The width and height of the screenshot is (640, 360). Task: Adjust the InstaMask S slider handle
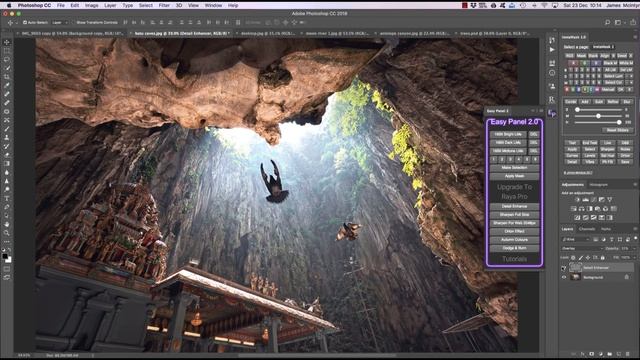(577, 109)
